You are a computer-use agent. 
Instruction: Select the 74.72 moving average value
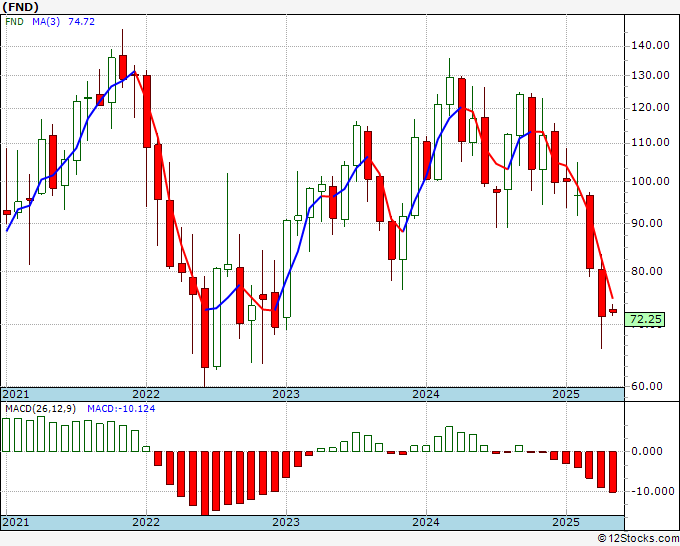(82, 22)
